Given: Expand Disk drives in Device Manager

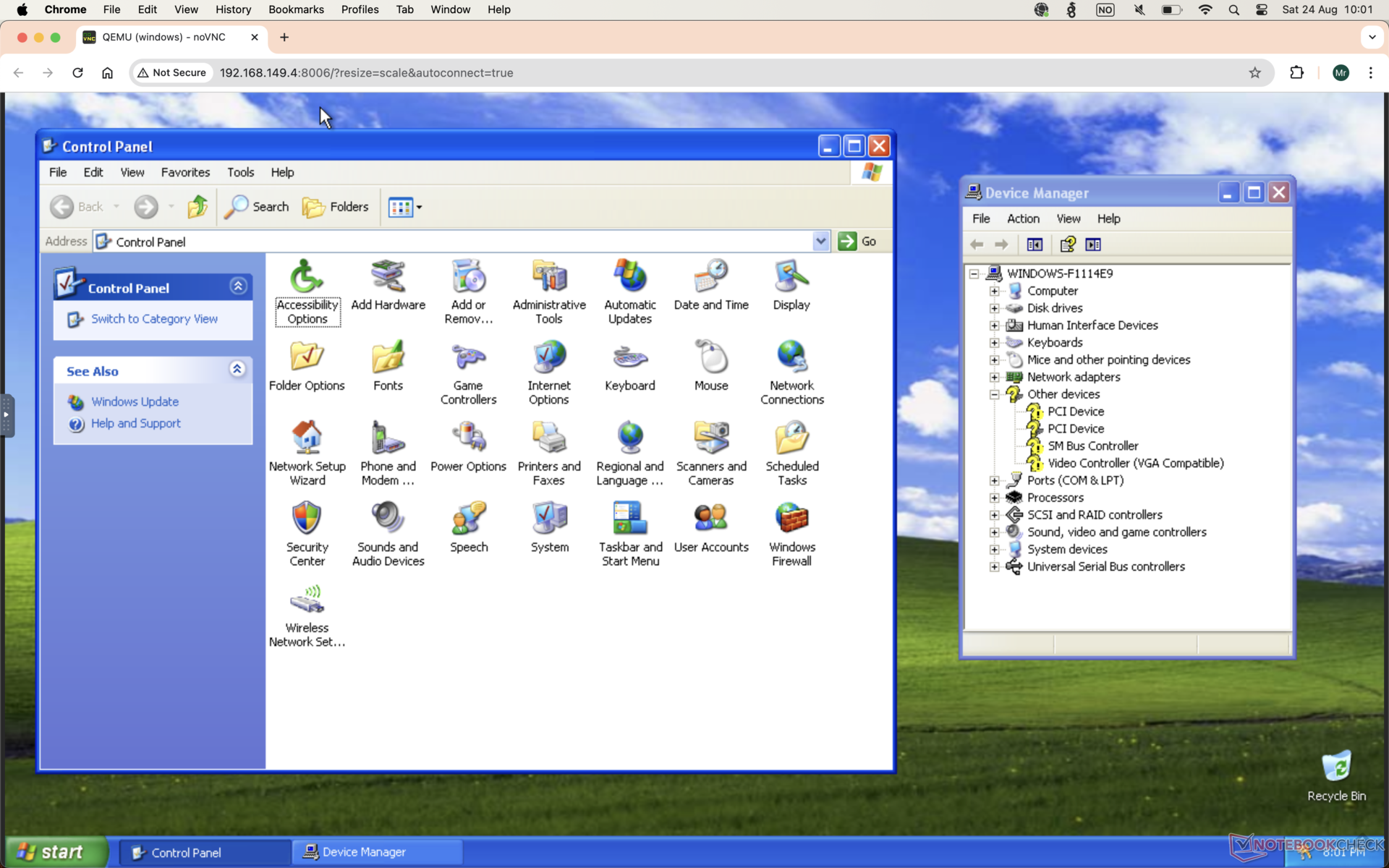Looking at the screenshot, I should coord(994,308).
